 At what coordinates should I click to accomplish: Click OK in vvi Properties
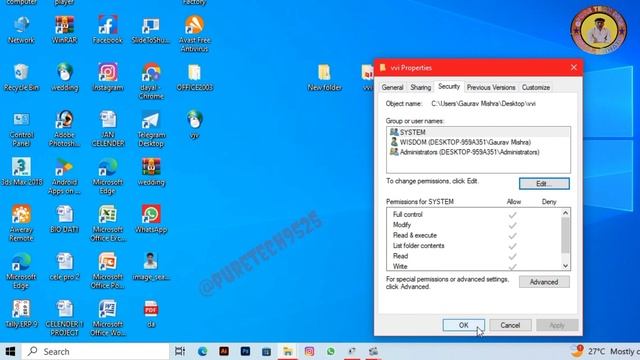click(464, 325)
